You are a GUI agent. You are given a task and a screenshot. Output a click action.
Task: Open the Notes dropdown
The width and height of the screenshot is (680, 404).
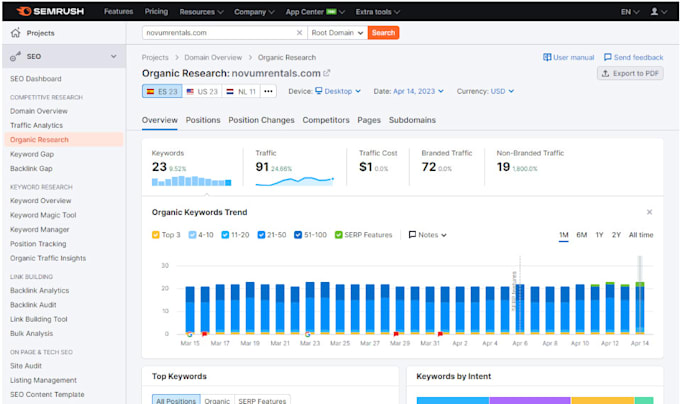click(428, 235)
